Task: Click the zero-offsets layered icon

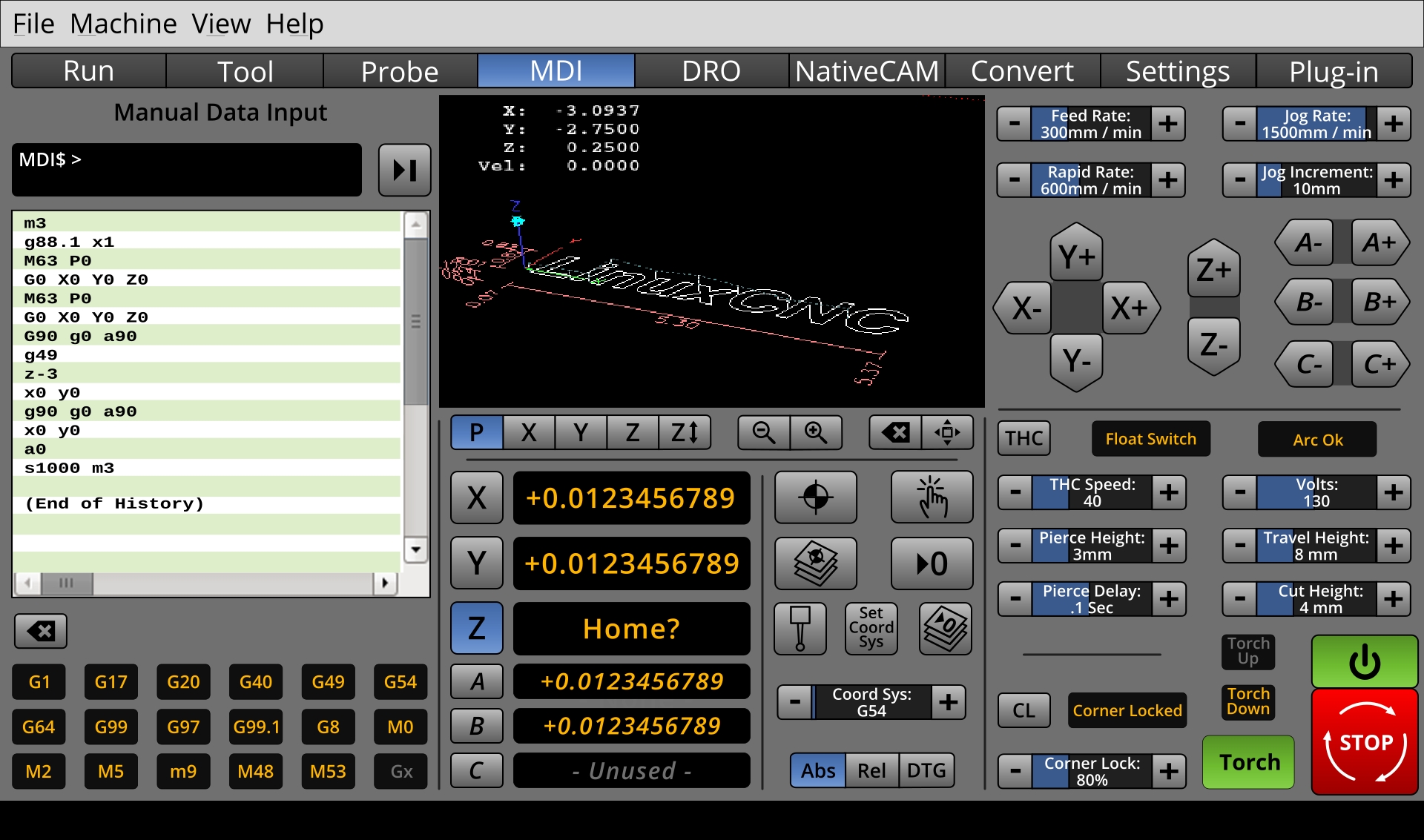Action: pos(946,629)
